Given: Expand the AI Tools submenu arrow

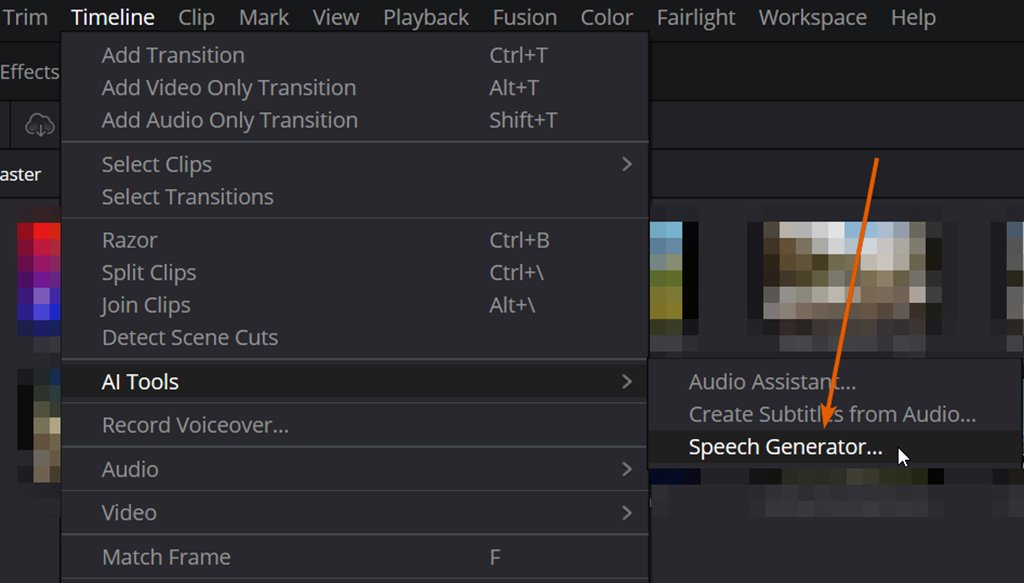Looking at the screenshot, I should [627, 381].
